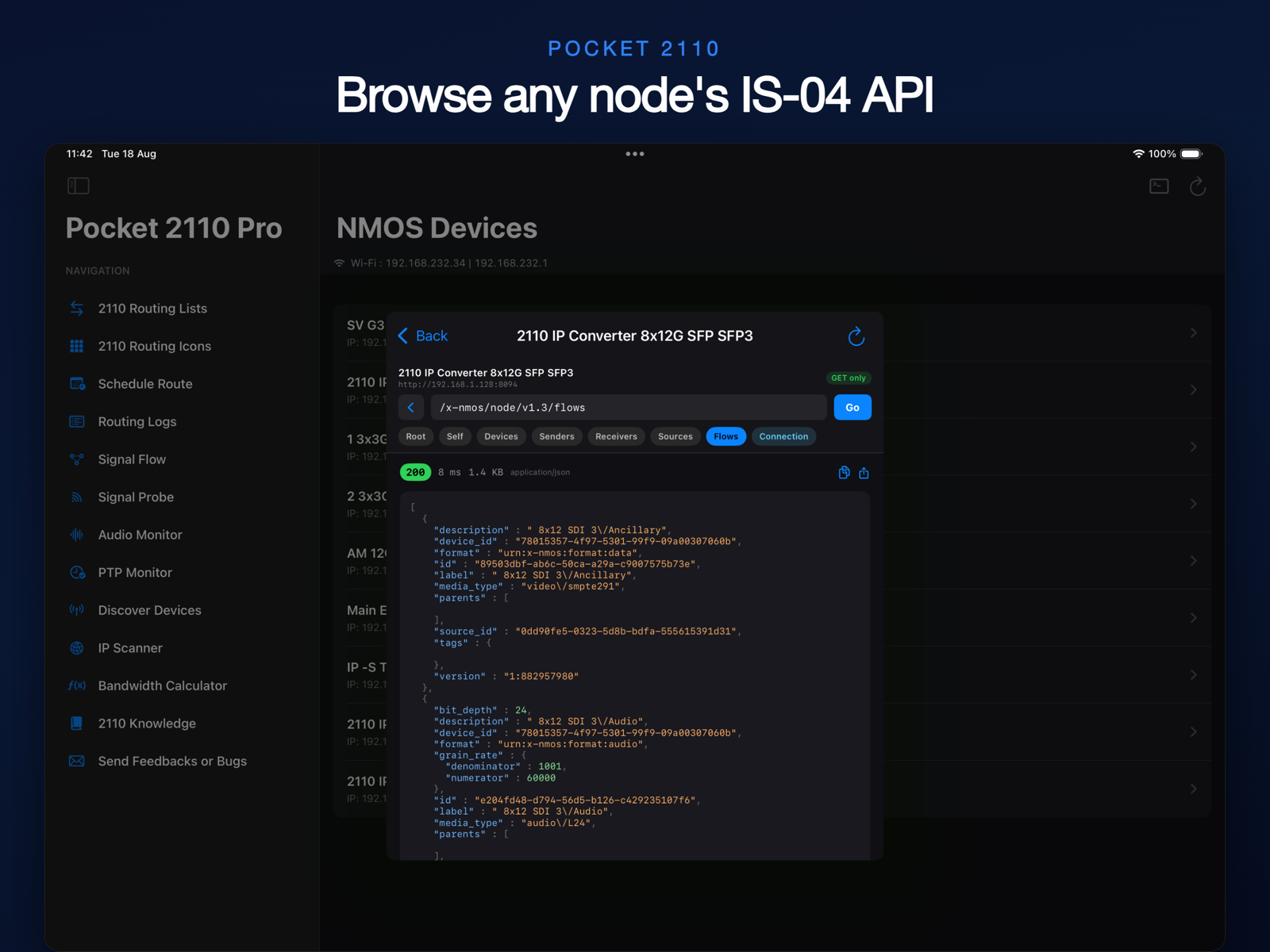Tap the multitasking three-dots at top center
Image resolution: width=1270 pixels, height=952 pixels.
point(635,154)
